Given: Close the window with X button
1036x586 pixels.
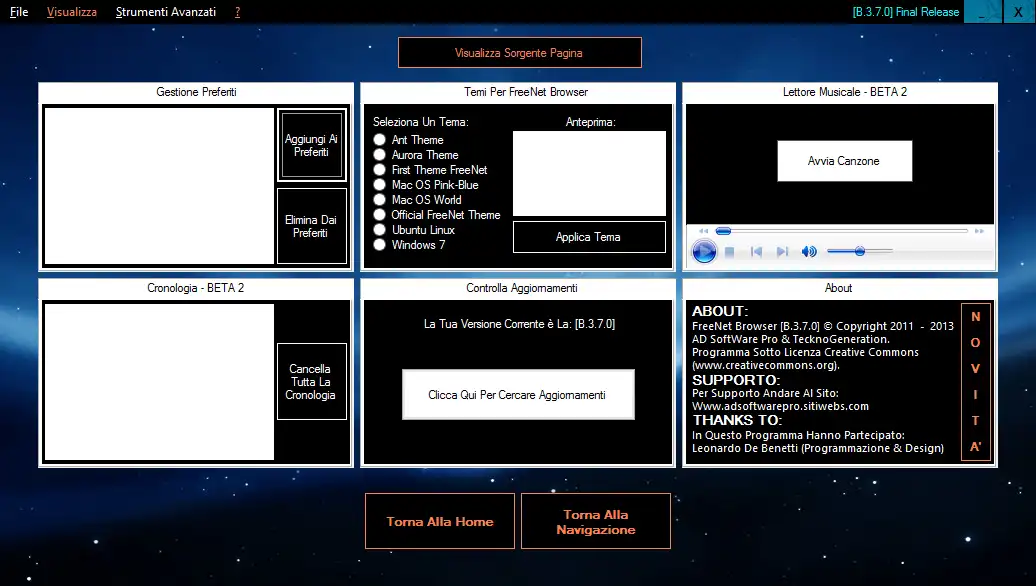Looking at the screenshot, I should click(1018, 12).
